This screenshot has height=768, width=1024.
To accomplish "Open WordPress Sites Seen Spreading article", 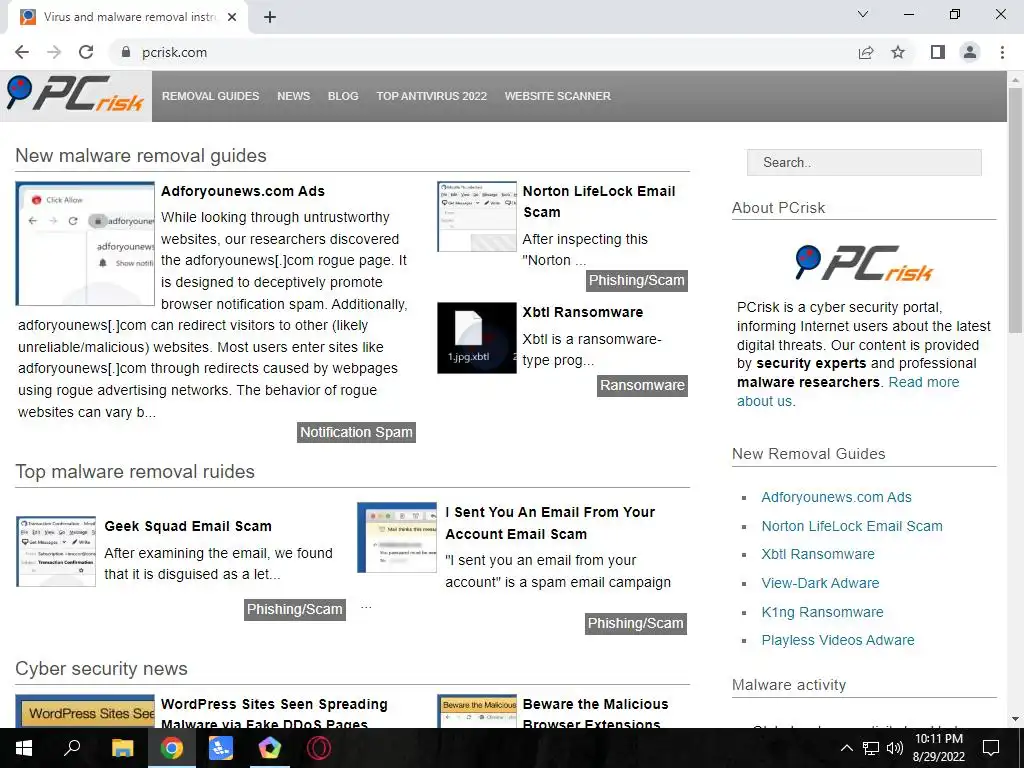I will [x=274, y=714].
